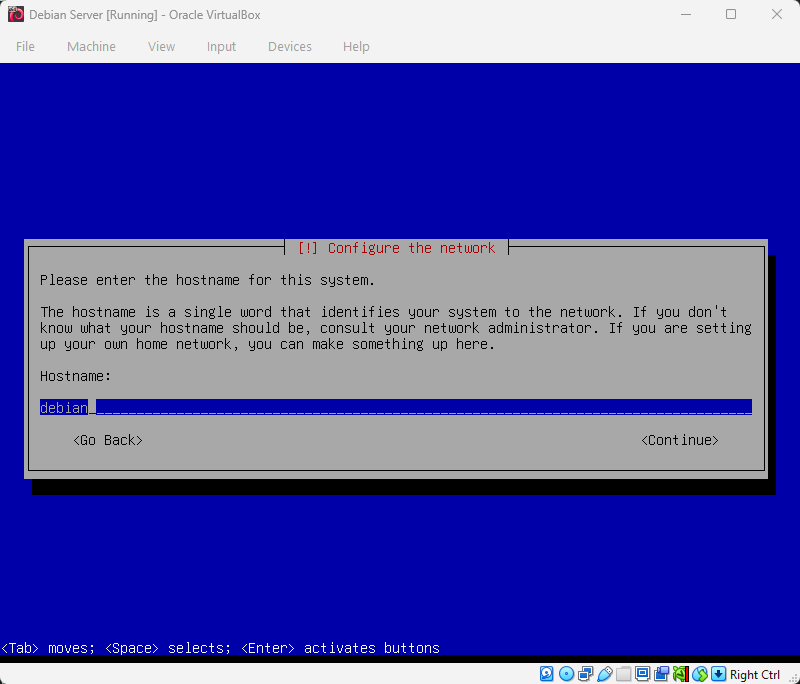Click the video capture status icon
The width and height of the screenshot is (800, 684).
[x=661, y=673]
